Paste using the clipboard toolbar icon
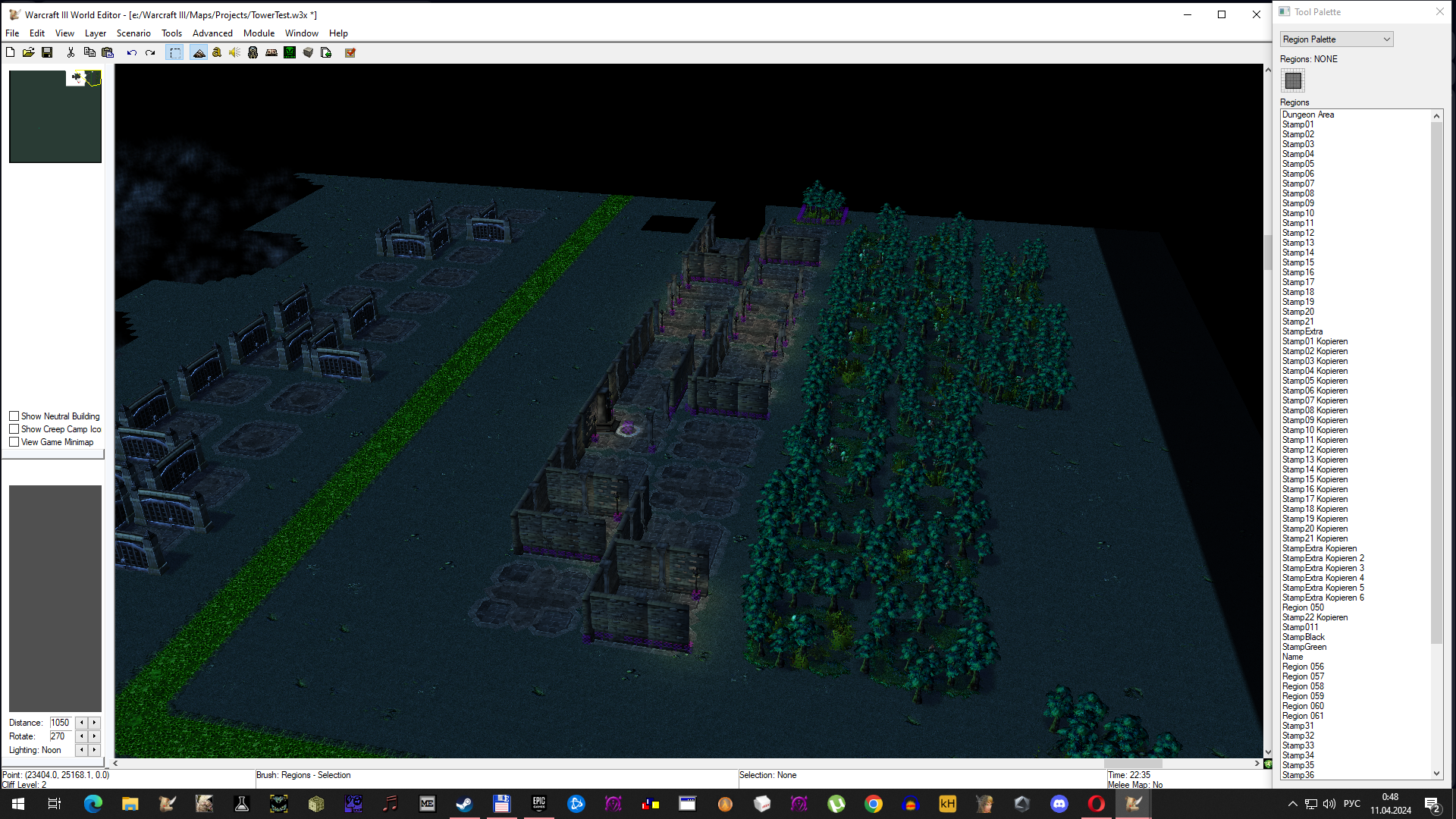 [x=108, y=52]
